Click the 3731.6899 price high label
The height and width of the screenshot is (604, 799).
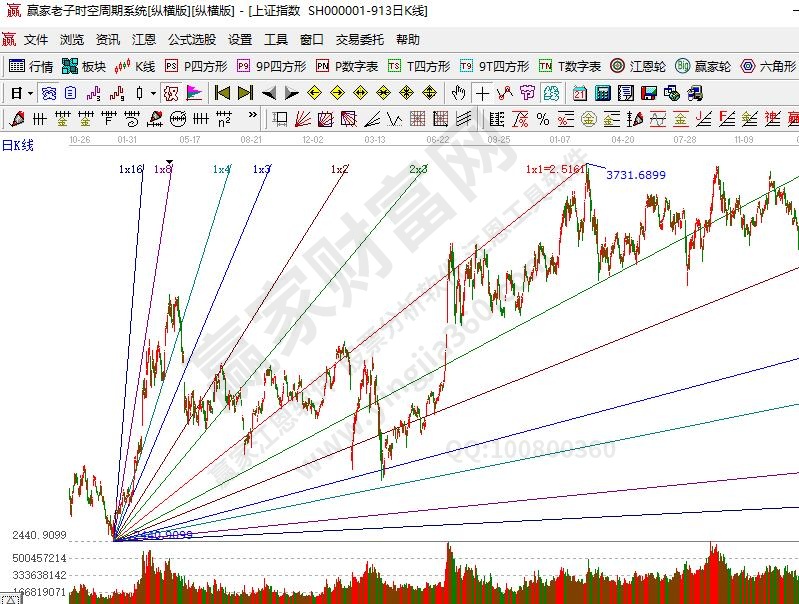(635, 175)
